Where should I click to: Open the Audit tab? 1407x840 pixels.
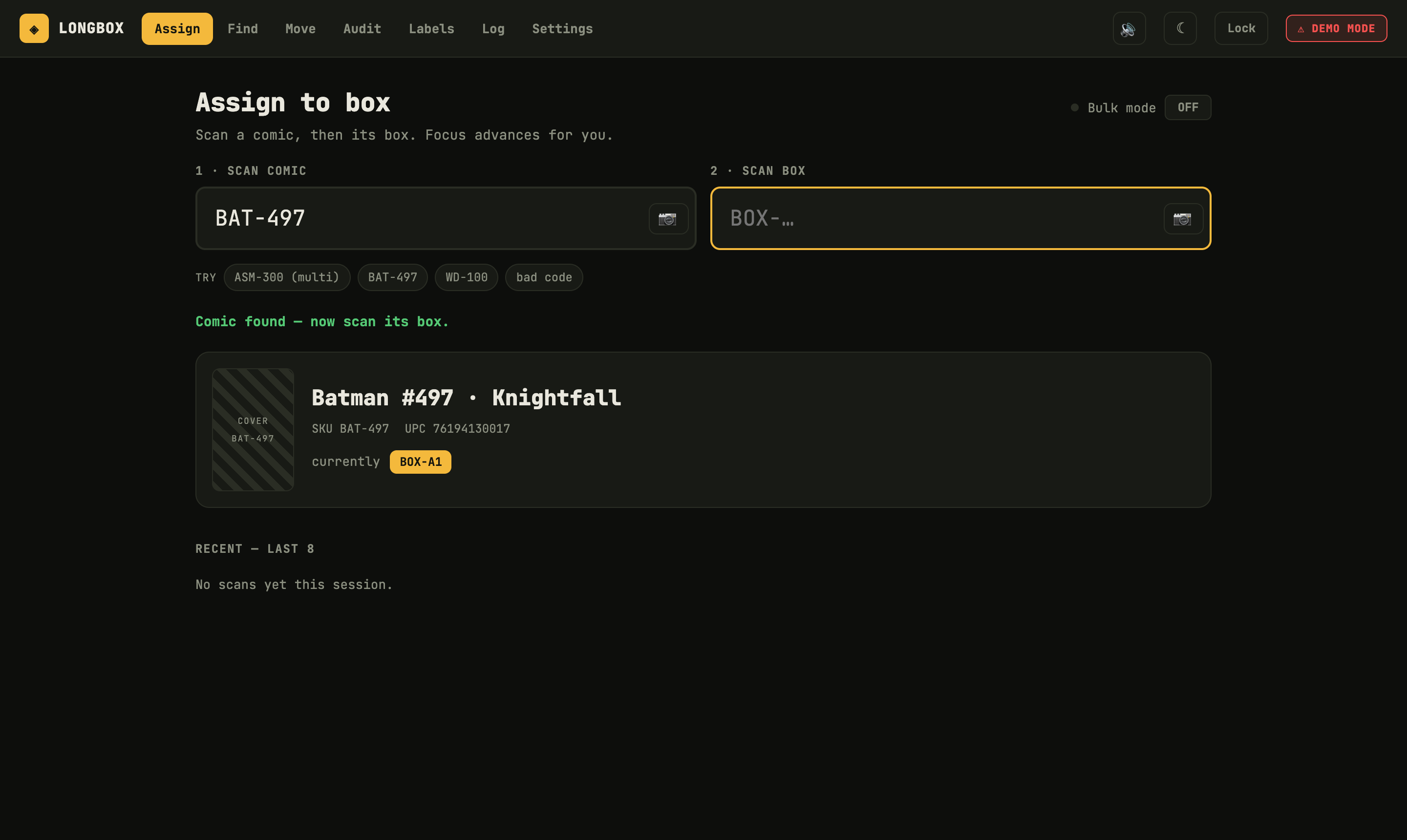(x=362, y=29)
